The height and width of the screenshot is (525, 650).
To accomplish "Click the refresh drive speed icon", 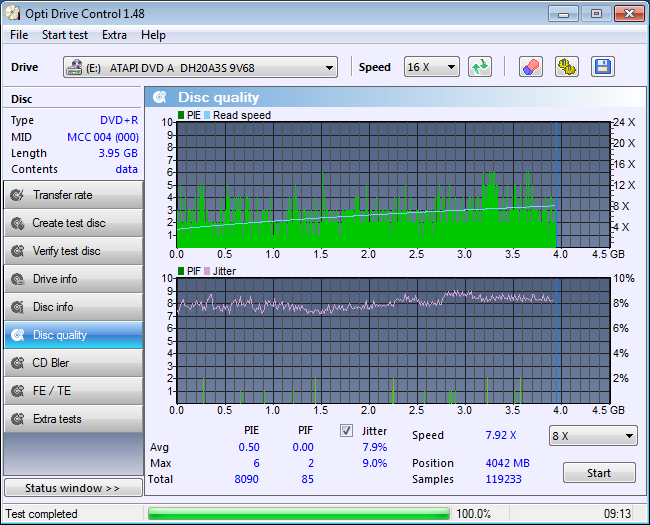I will pyautogui.click(x=480, y=67).
